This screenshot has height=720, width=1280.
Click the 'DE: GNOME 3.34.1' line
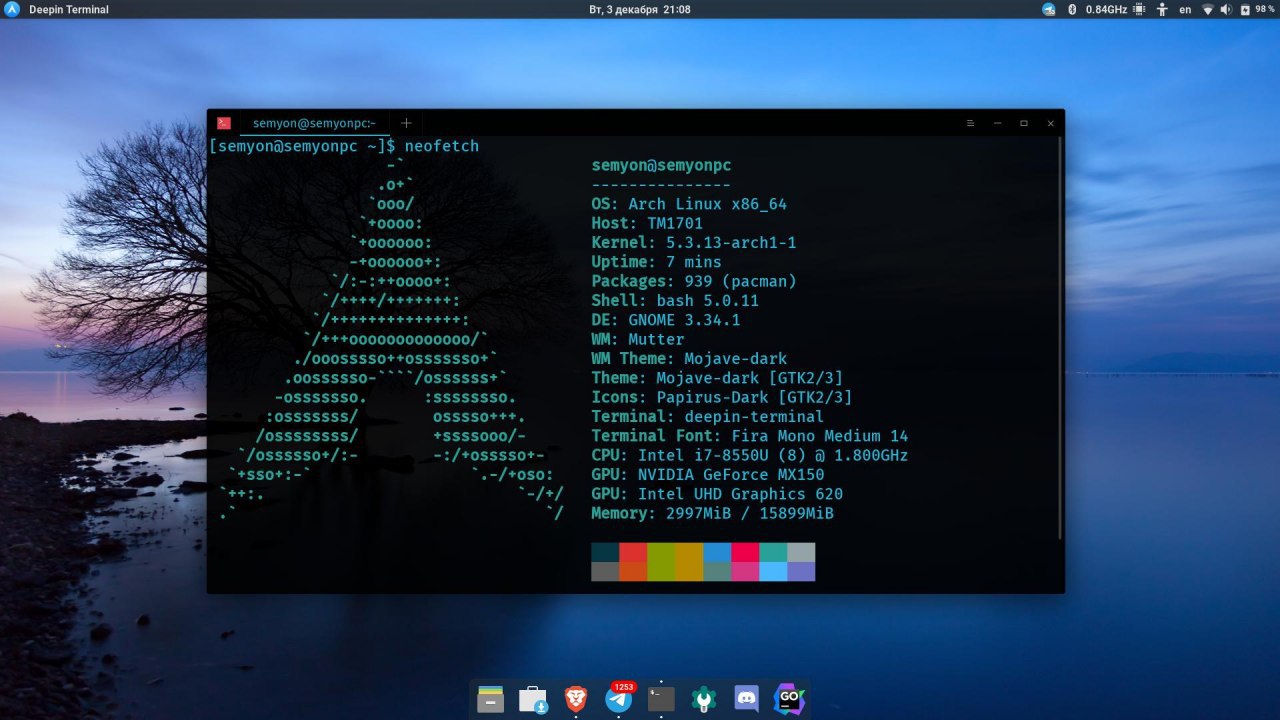pos(666,320)
